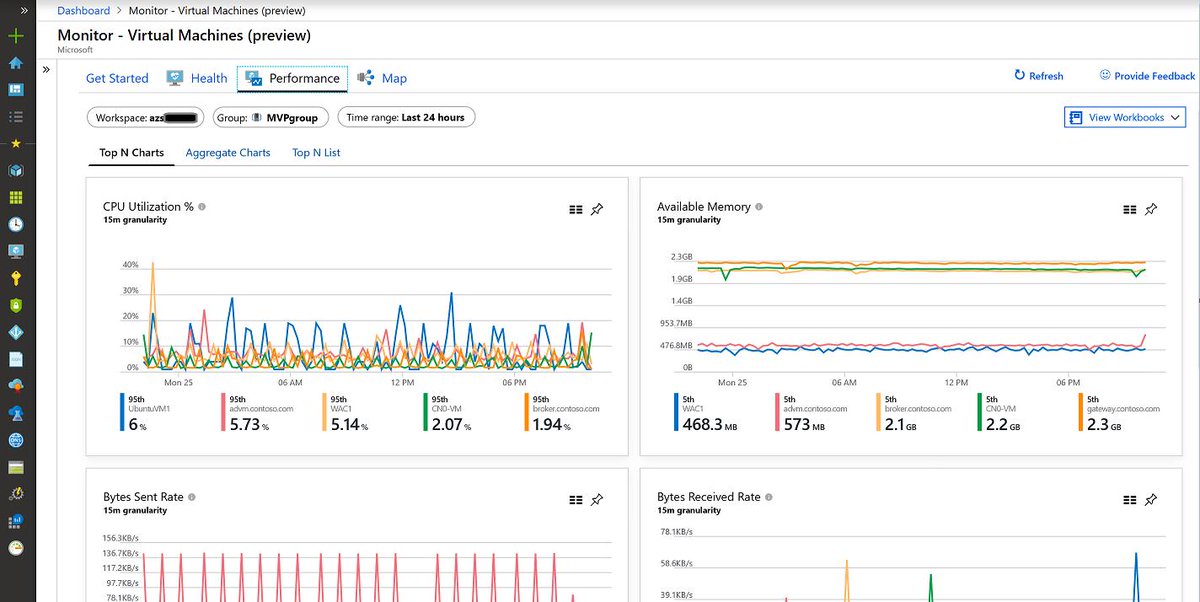Go to Home via sidebar house icon

tap(16, 63)
